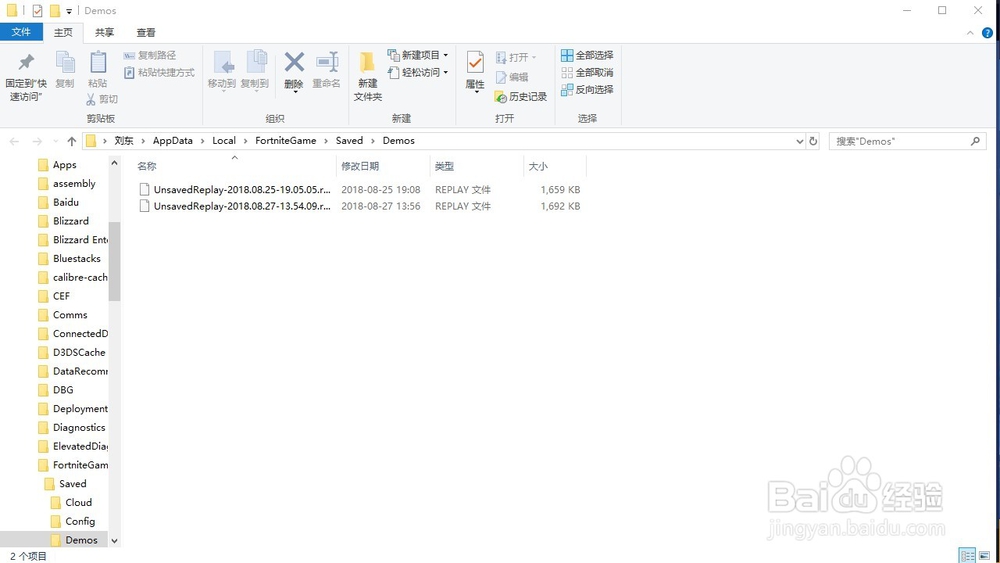
Task: Select Bluestacks folder in tree
Action: pyautogui.click(x=77, y=259)
